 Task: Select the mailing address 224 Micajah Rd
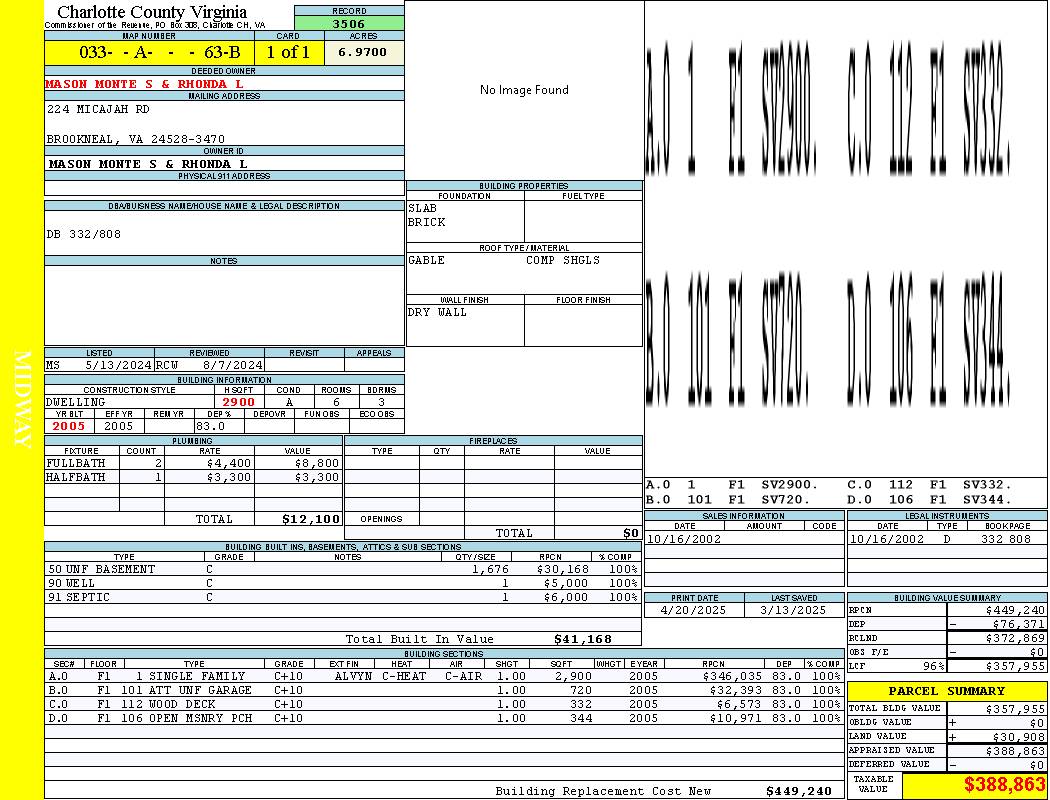pyautogui.click(x=98, y=108)
